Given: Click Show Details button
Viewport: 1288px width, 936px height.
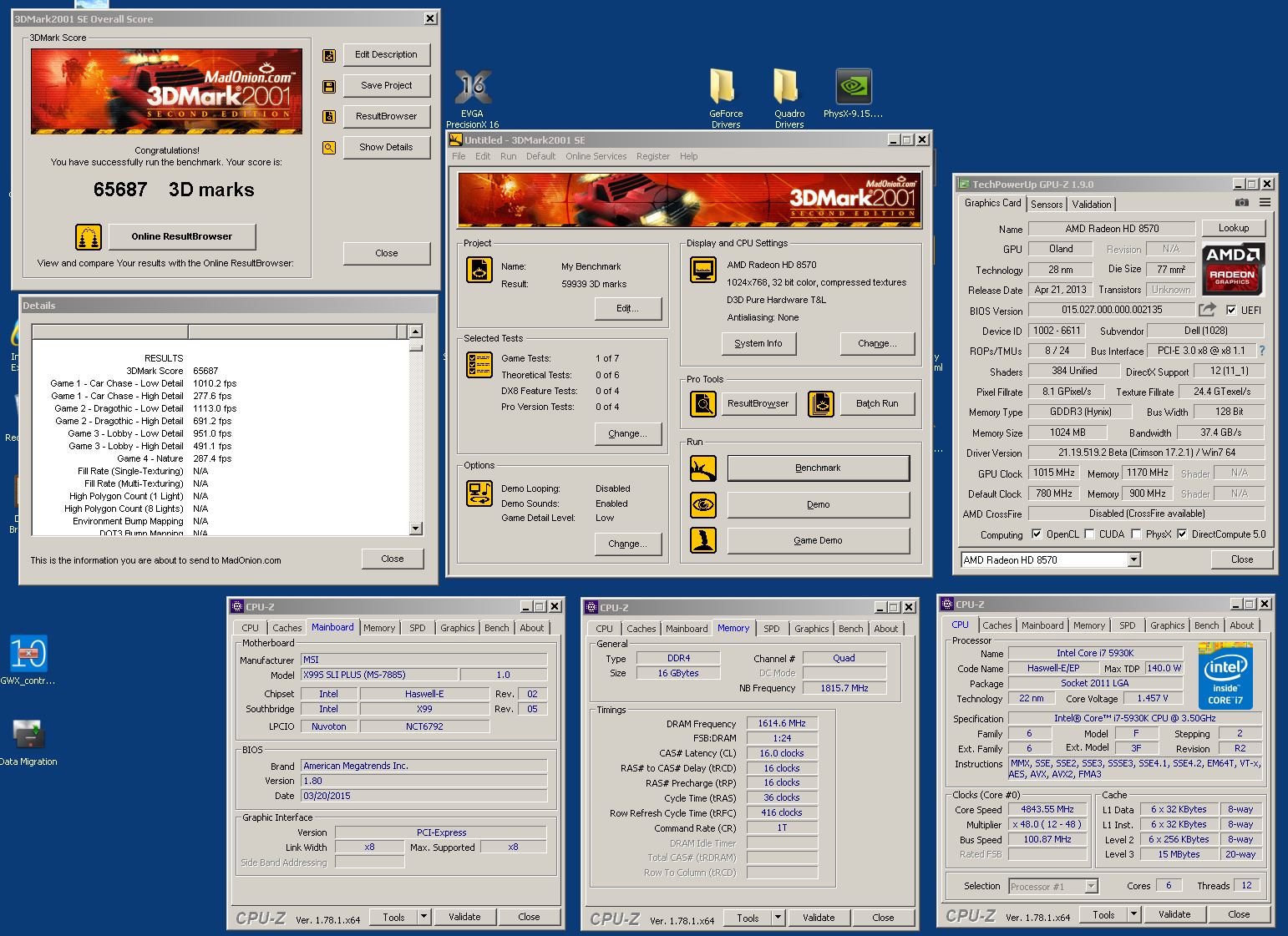Looking at the screenshot, I should [x=387, y=147].
